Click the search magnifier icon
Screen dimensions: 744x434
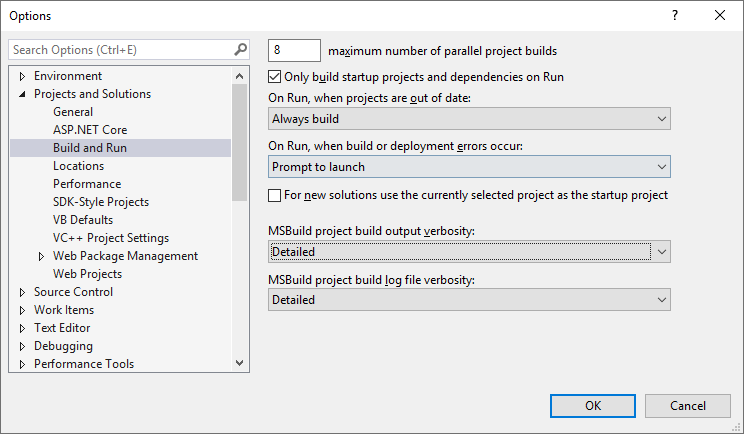240,49
